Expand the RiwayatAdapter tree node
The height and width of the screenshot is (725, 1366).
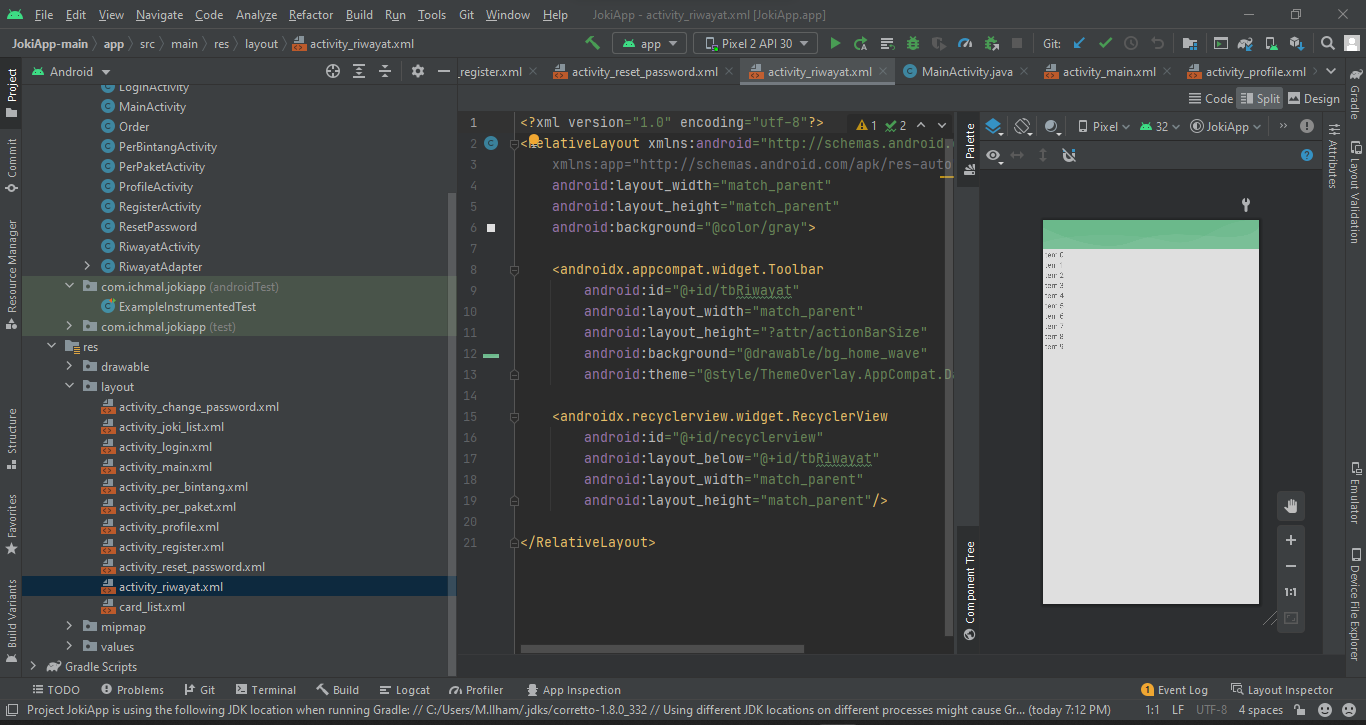[87, 266]
